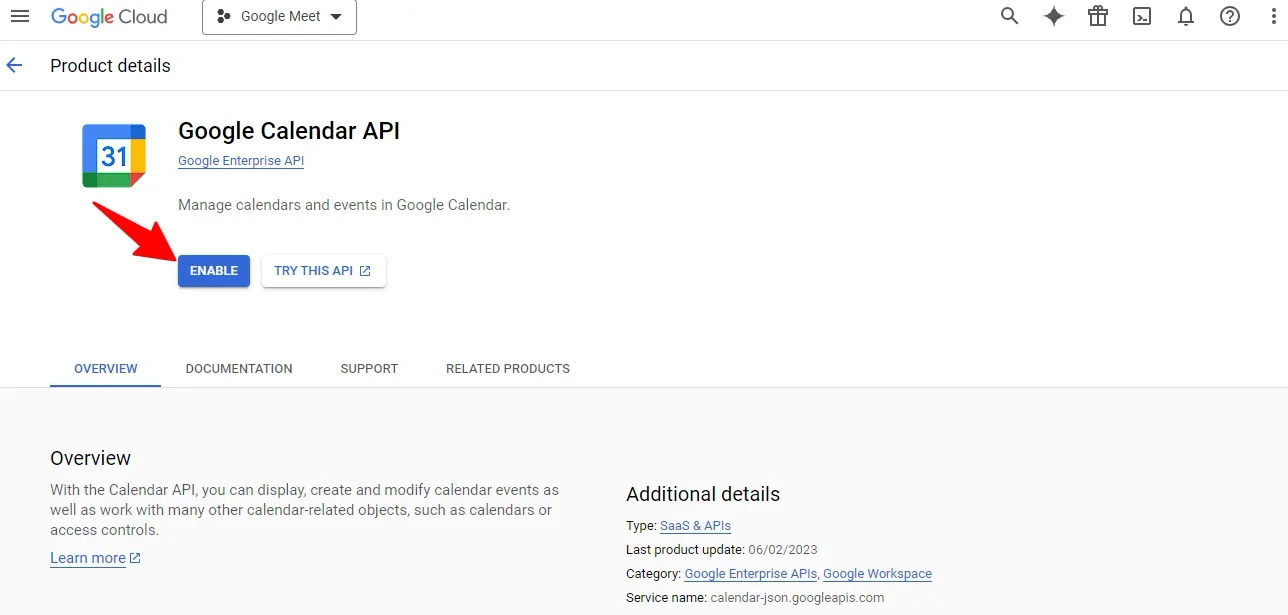Follow the Google Enterprise API link
The height and width of the screenshot is (615, 1288).
tap(241, 161)
